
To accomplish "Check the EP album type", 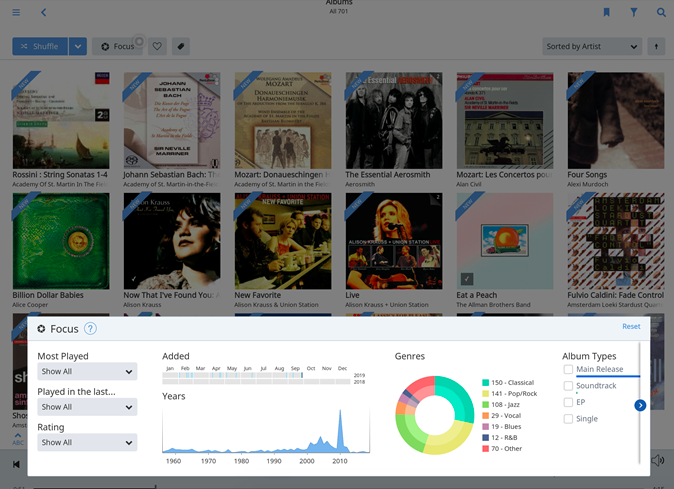I will coord(568,402).
